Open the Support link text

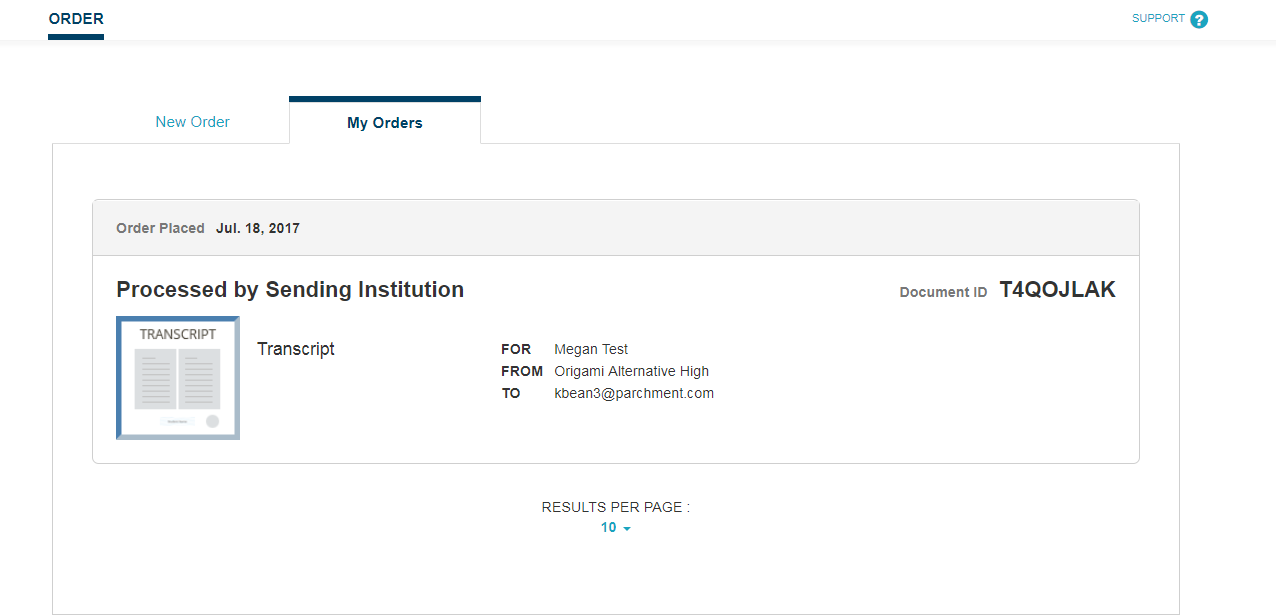1158,19
